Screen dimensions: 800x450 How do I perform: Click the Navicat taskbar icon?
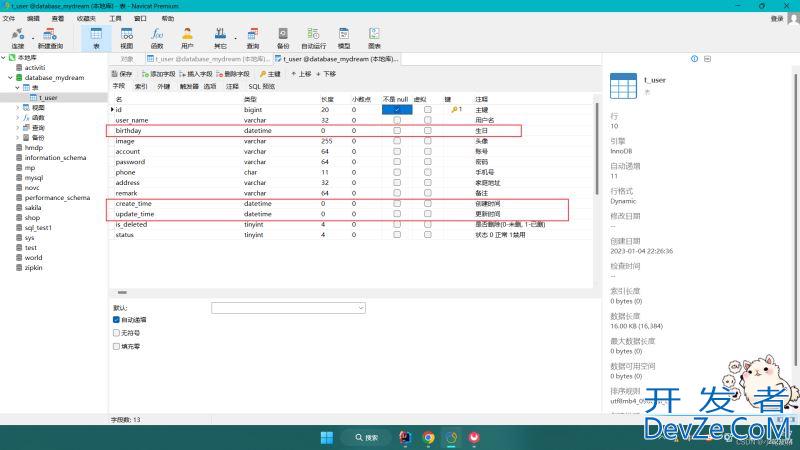452,437
